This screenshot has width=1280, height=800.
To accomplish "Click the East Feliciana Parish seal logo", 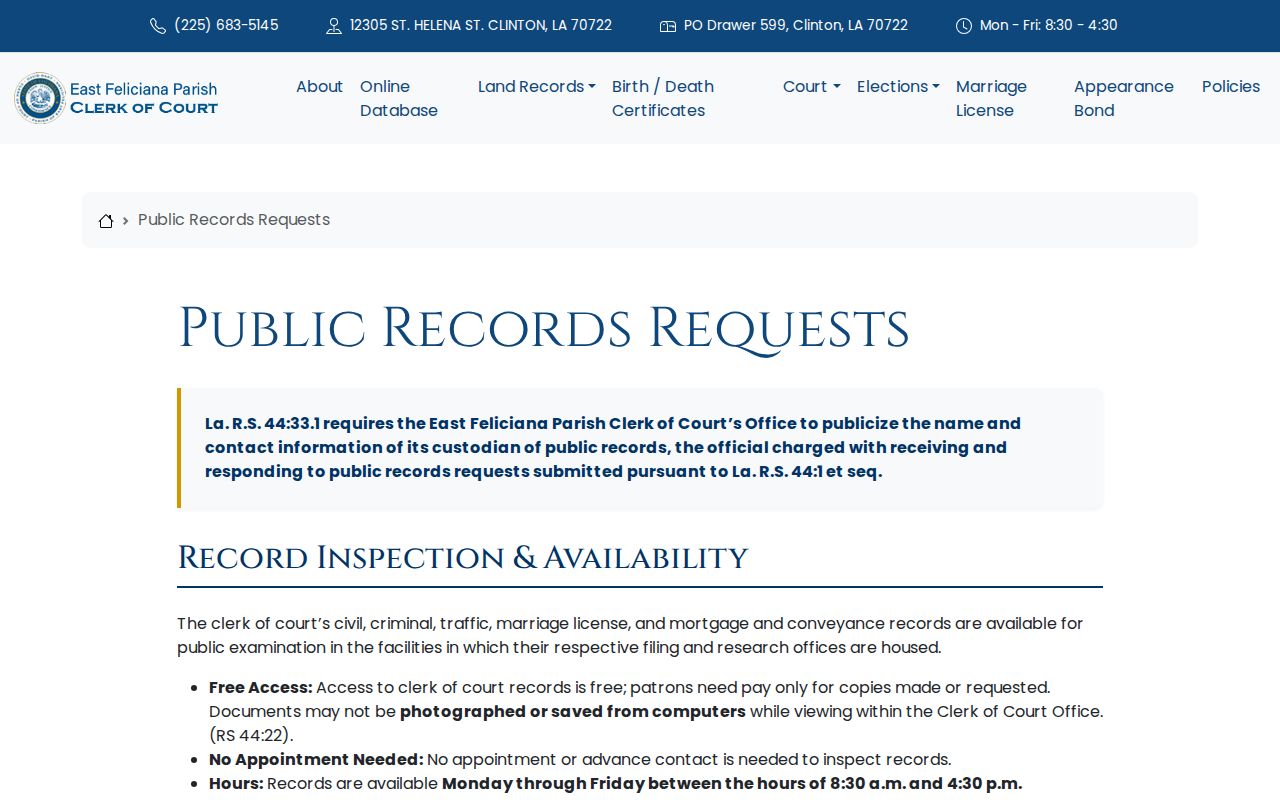I will click(40, 98).
